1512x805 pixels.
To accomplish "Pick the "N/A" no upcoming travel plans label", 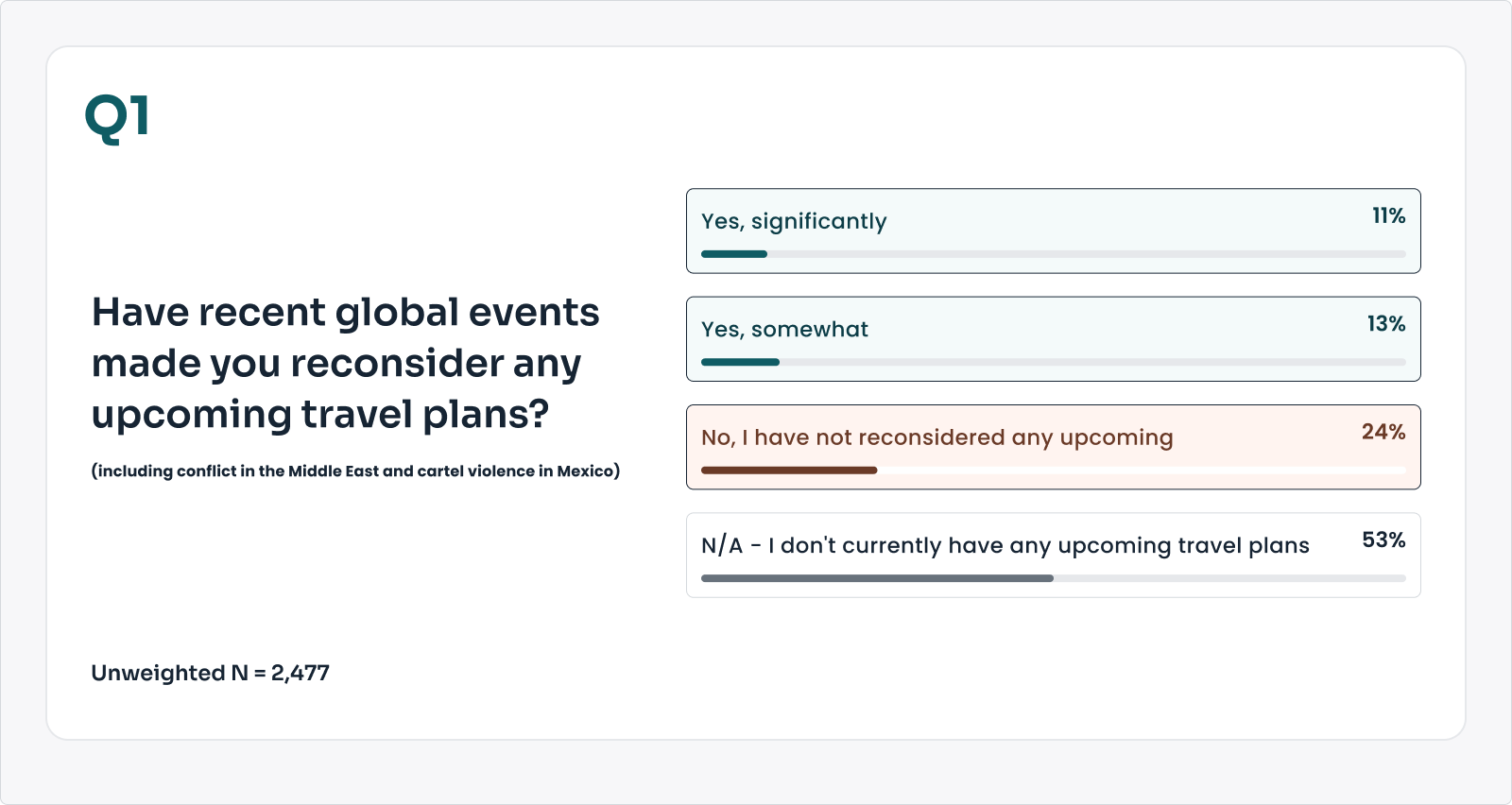I will click(1005, 545).
